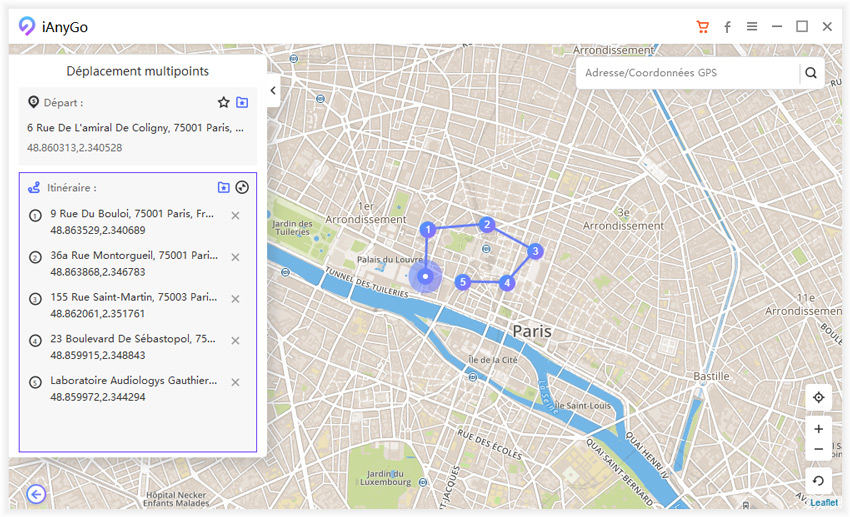
Task: Select the 36a Rue Montorgueil address row
Action: [133, 263]
